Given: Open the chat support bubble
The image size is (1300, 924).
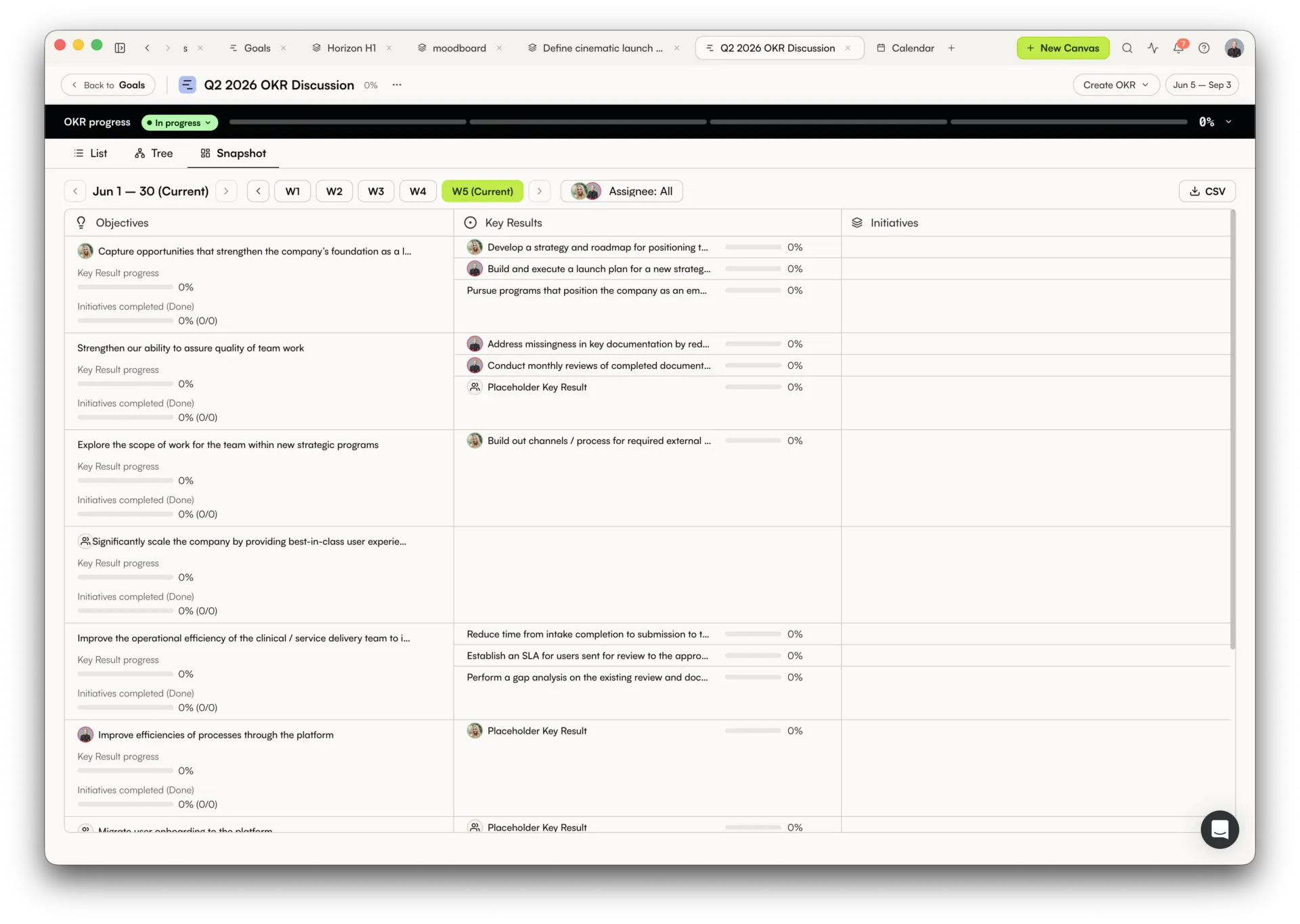Looking at the screenshot, I should [x=1219, y=829].
